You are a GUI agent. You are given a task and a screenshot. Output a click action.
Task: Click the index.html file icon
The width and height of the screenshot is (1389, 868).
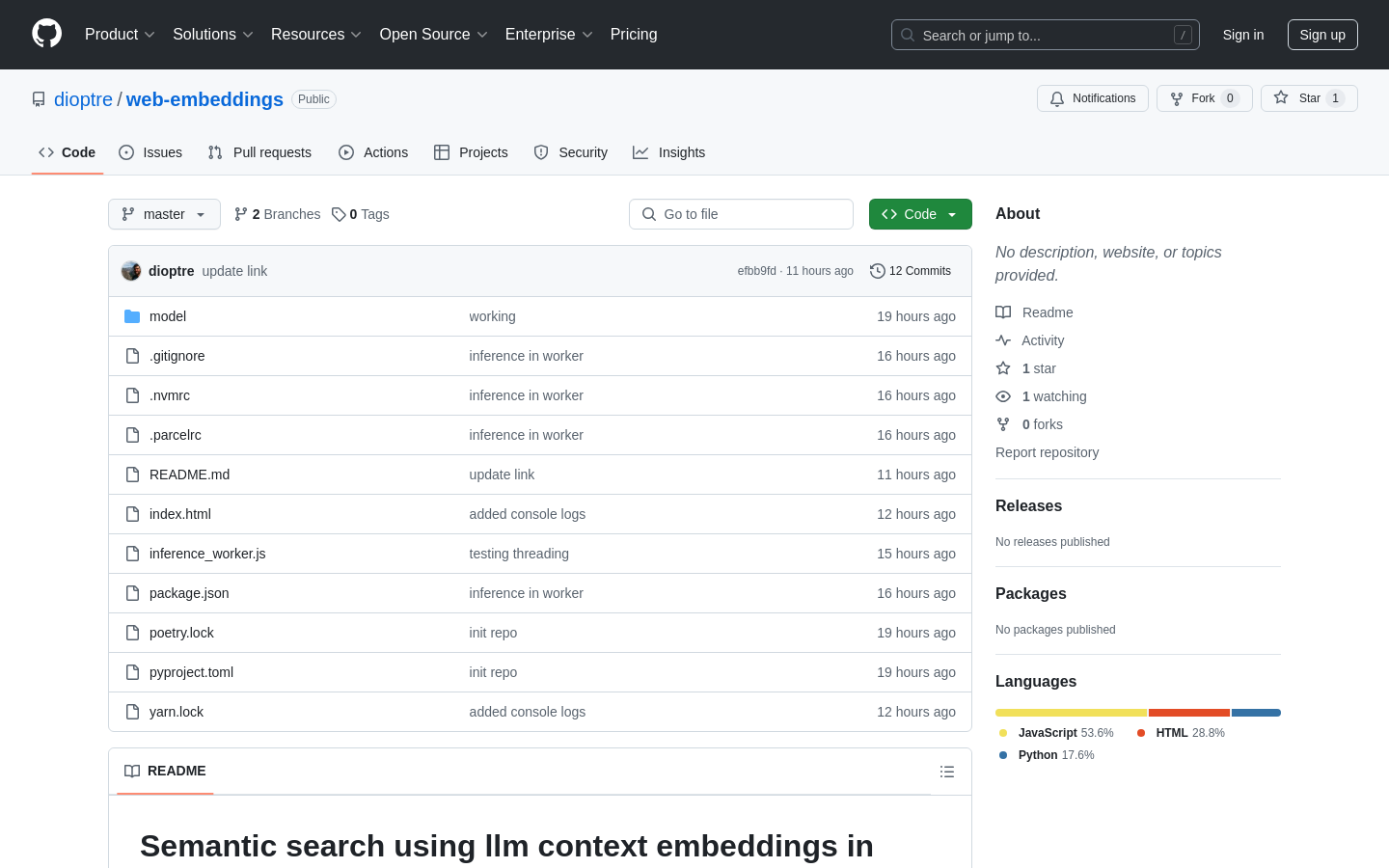point(132,514)
